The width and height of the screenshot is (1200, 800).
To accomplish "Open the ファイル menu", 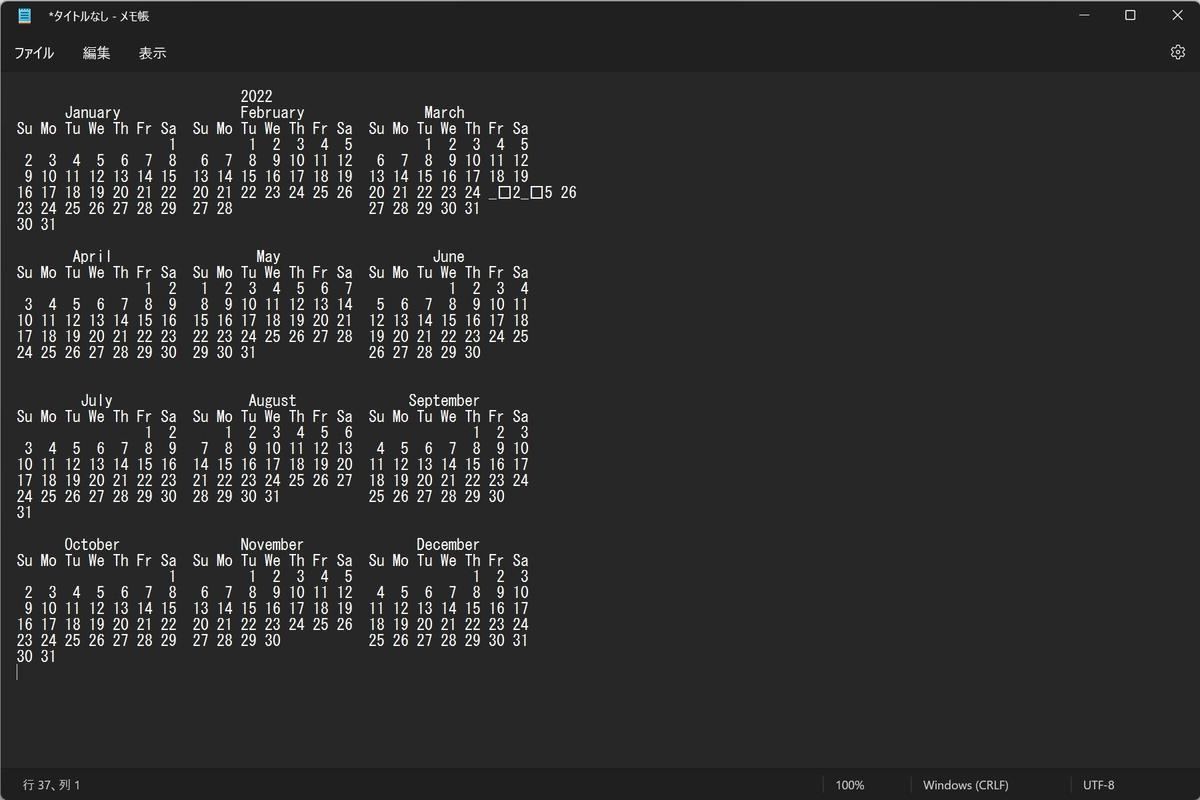I will click(x=34, y=53).
